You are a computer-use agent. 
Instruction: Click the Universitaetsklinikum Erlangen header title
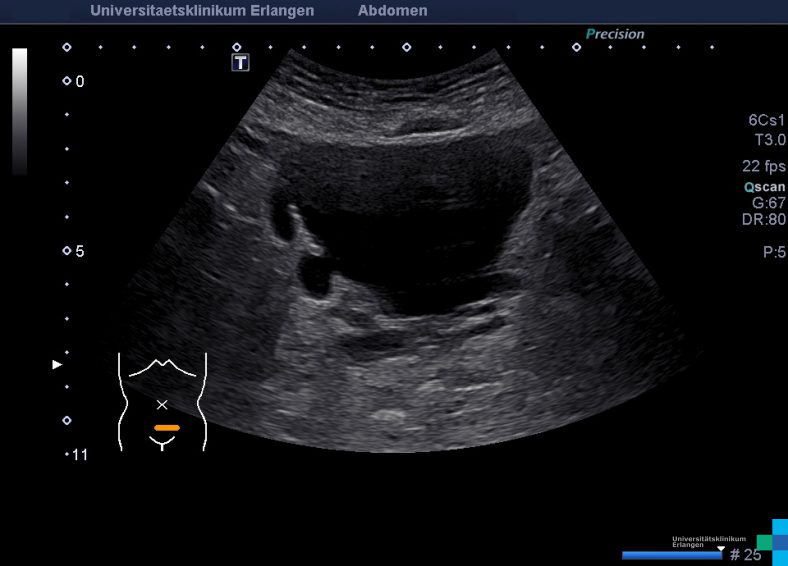click(202, 11)
